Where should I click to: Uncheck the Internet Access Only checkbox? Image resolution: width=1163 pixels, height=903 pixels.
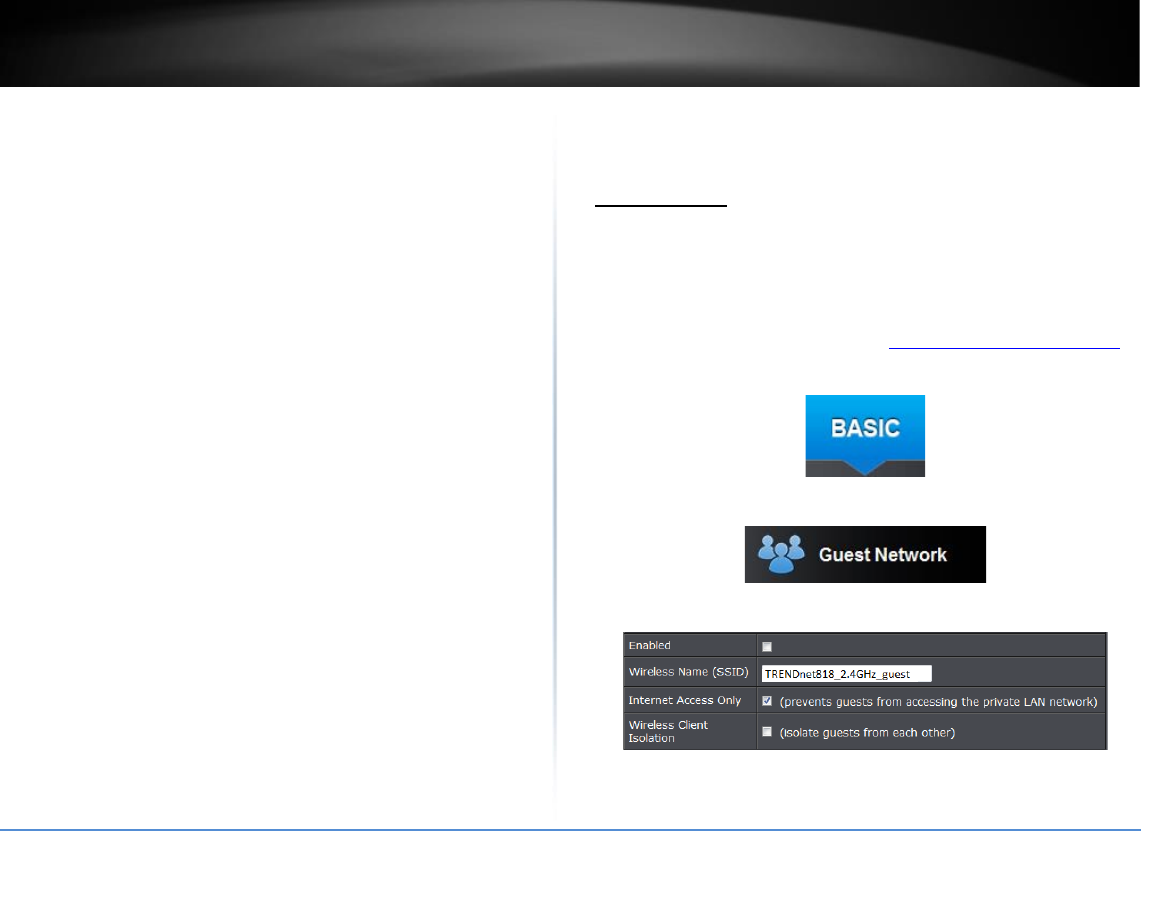pos(767,701)
